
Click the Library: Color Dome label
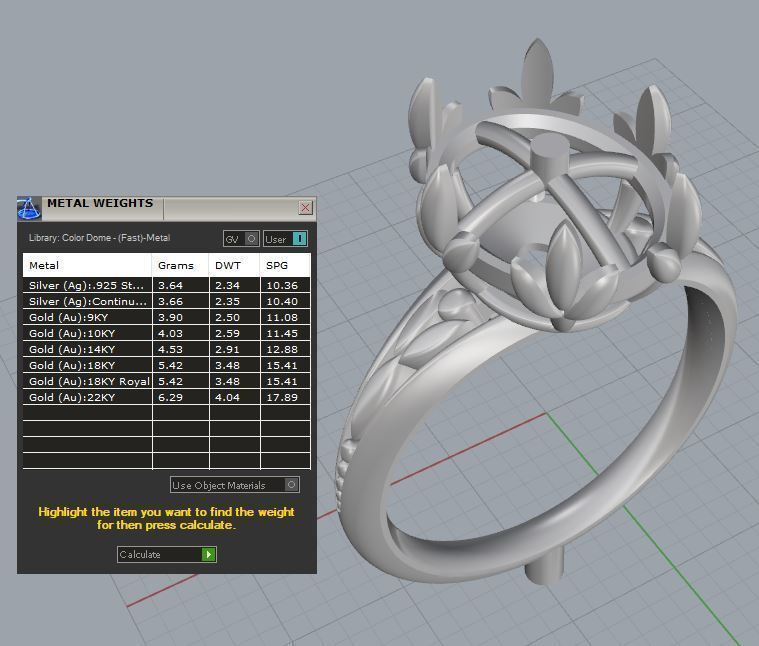tap(99, 238)
